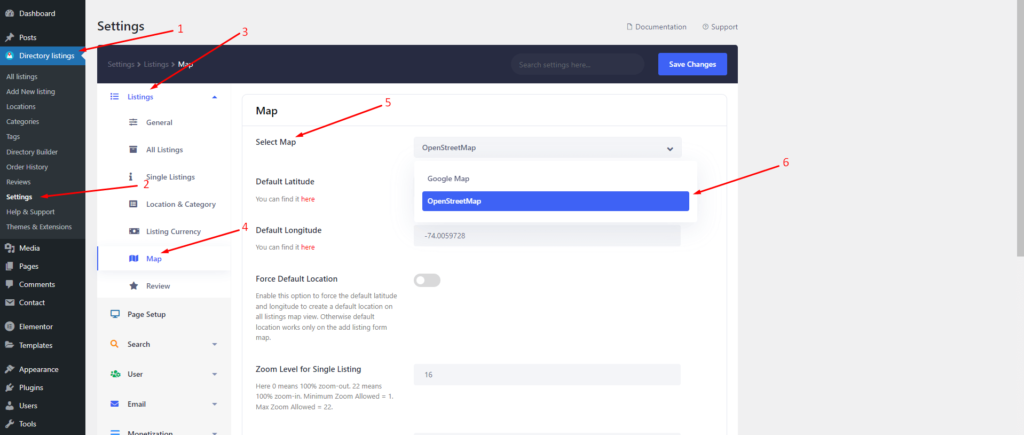
Task: Open Categories submenu item
Action: 22,121
